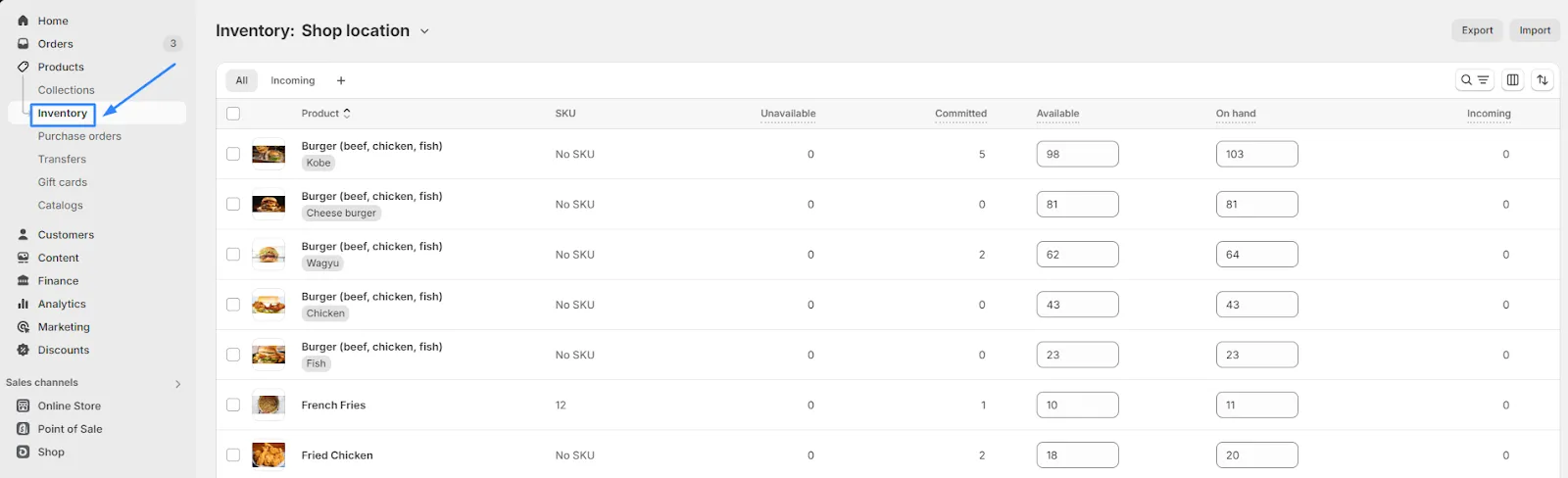Open the Fried Chicken thumbnail
This screenshot has height=478, width=1568.
point(269,454)
